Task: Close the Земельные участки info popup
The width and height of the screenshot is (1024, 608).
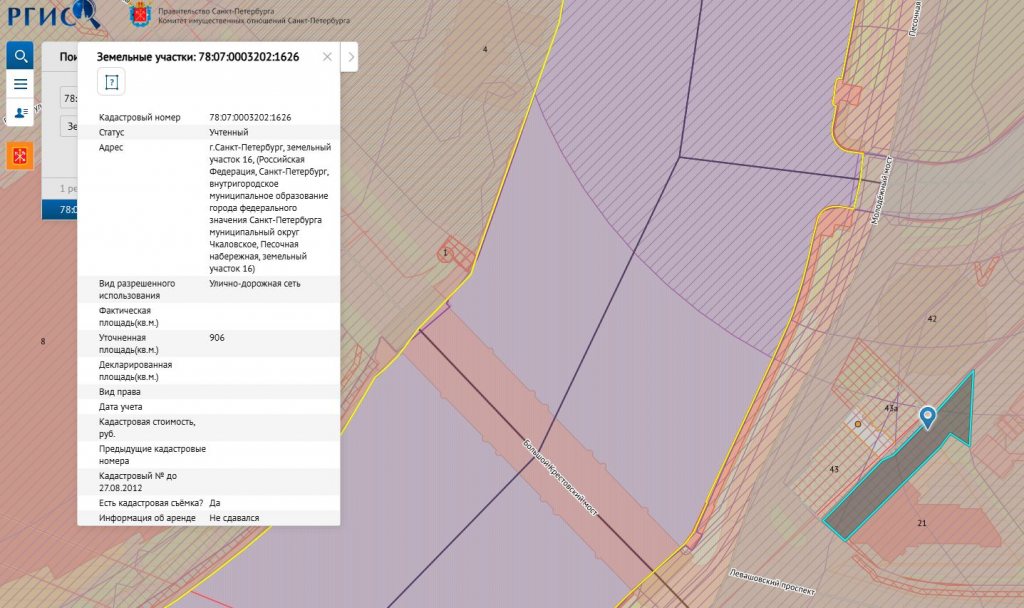Action: pyautogui.click(x=327, y=57)
